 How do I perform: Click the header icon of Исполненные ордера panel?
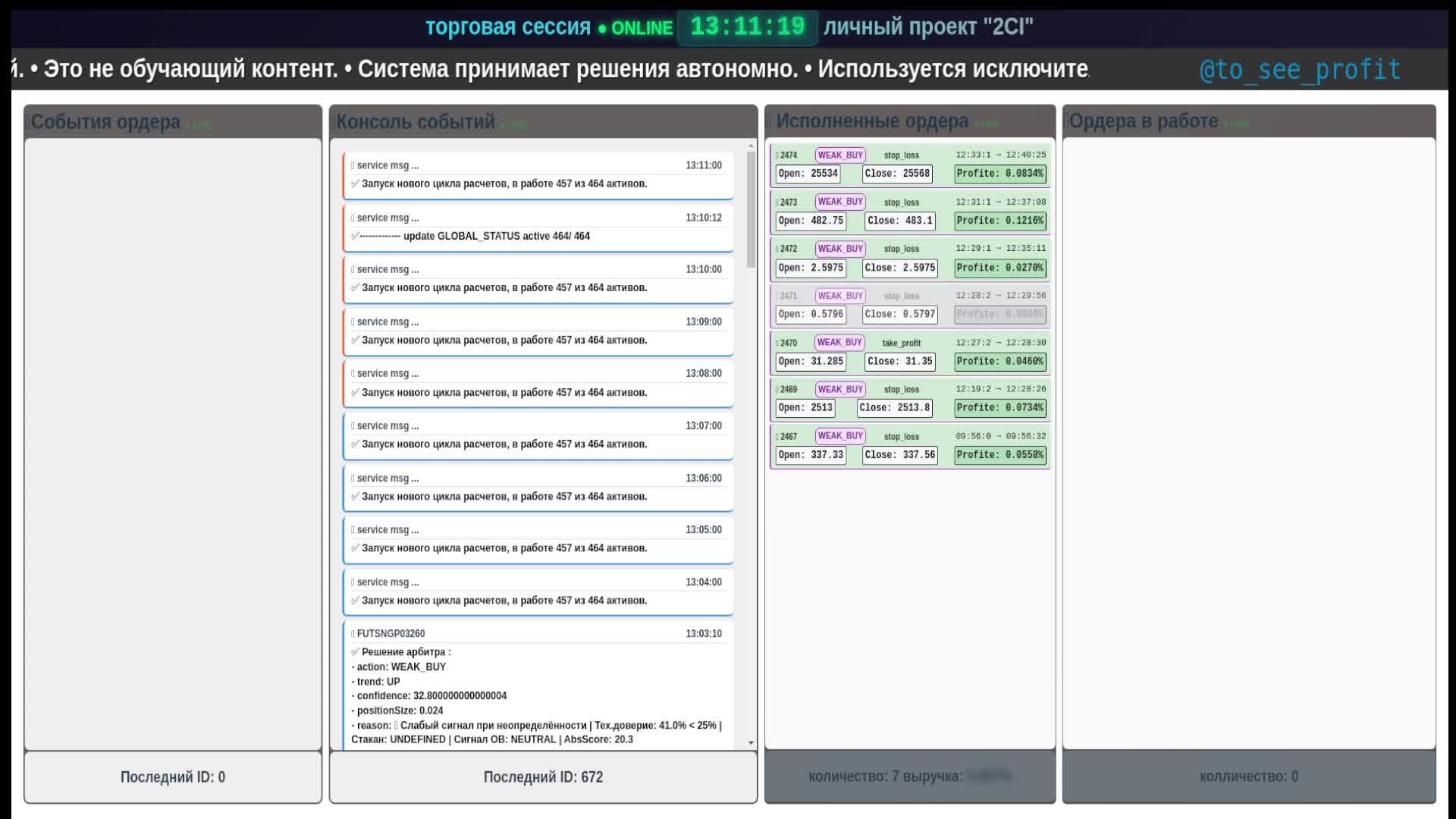[x=768, y=121]
